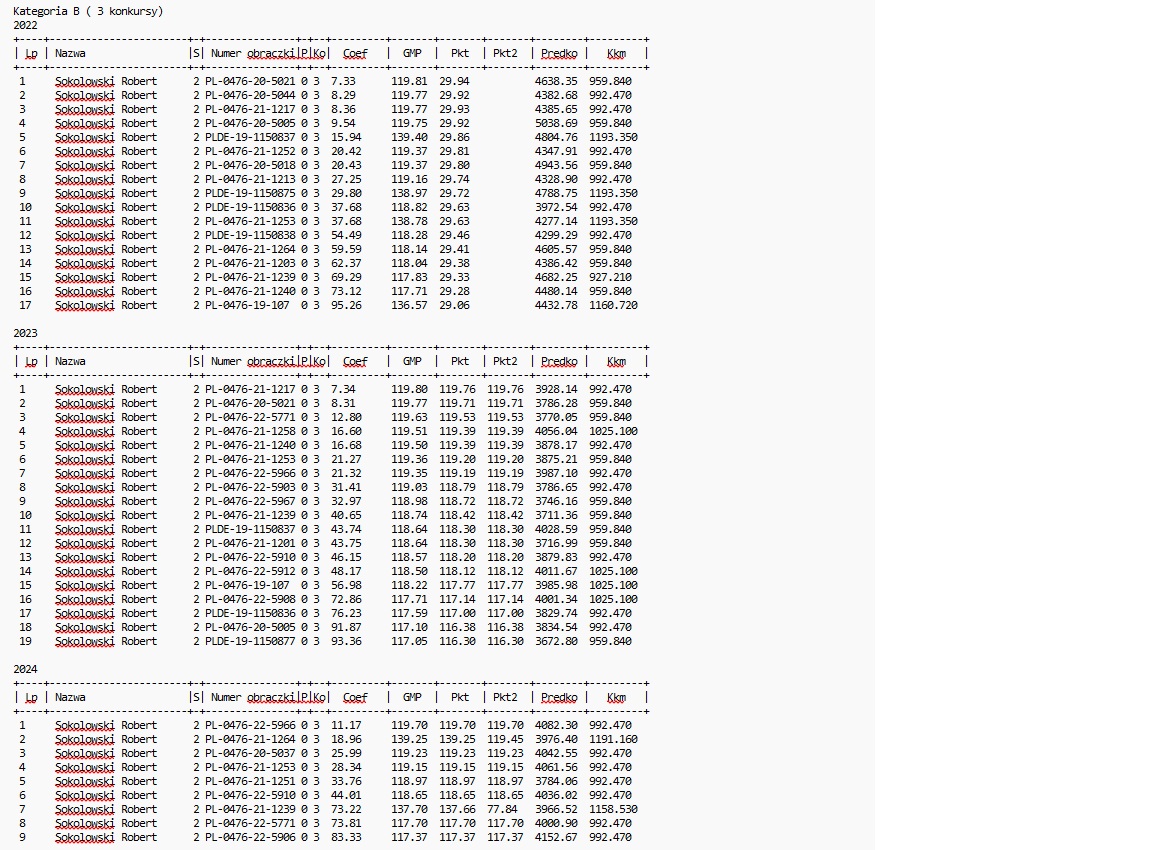Click the Pkt2 value 77.84 in 2024
Viewport: 1152px width, 850px height.
[x=503, y=809]
